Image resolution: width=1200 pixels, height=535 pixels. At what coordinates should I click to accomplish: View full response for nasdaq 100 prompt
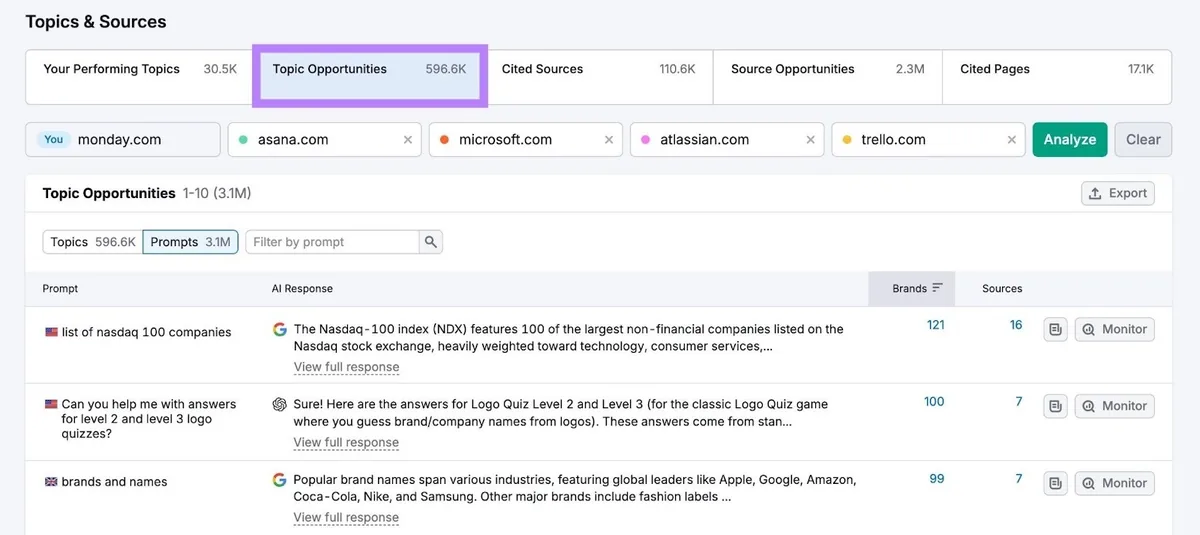tap(346, 367)
